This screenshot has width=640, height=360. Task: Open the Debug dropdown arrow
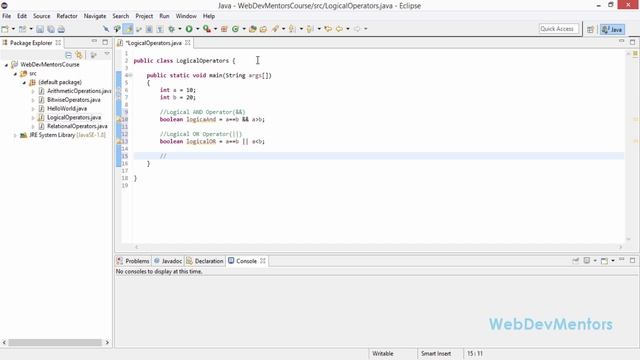(180, 29)
